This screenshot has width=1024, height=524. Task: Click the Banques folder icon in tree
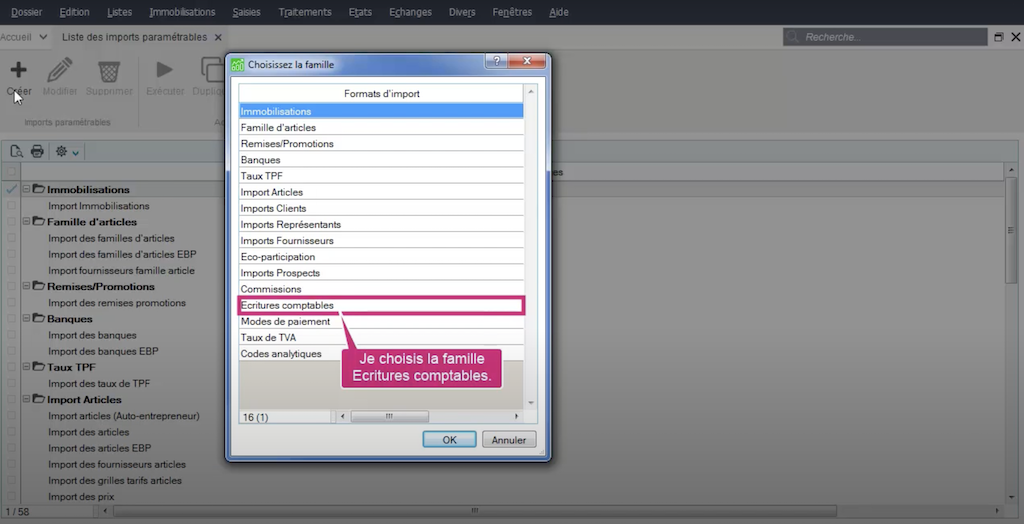(x=39, y=319)
